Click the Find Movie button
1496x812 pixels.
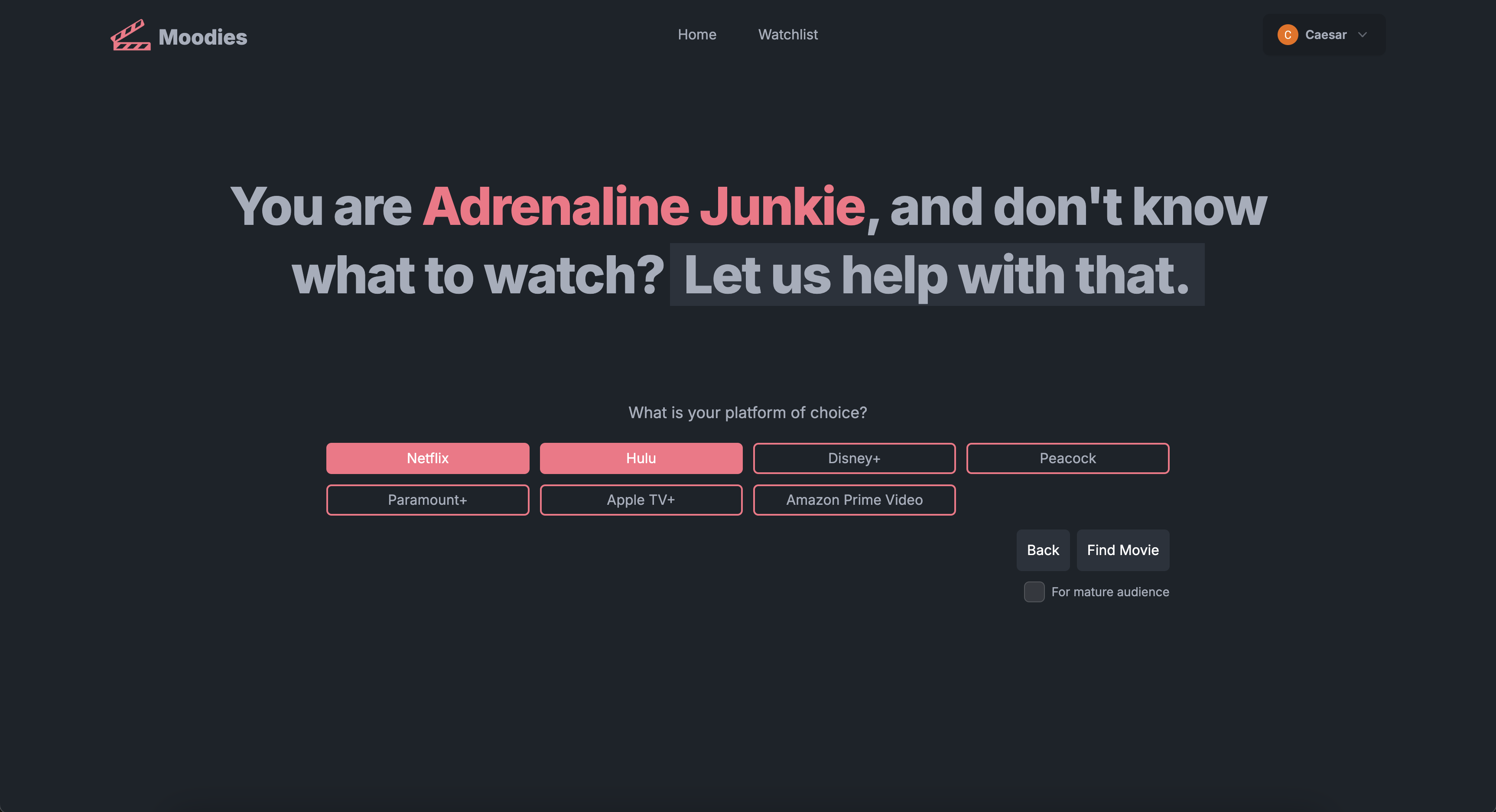point(1122,550)
